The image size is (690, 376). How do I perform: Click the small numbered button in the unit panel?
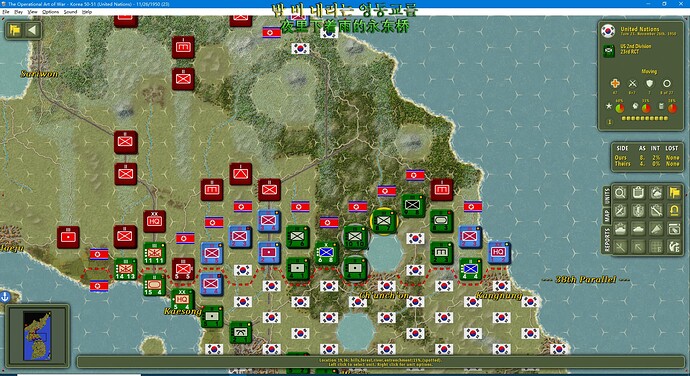click(609, 122)
